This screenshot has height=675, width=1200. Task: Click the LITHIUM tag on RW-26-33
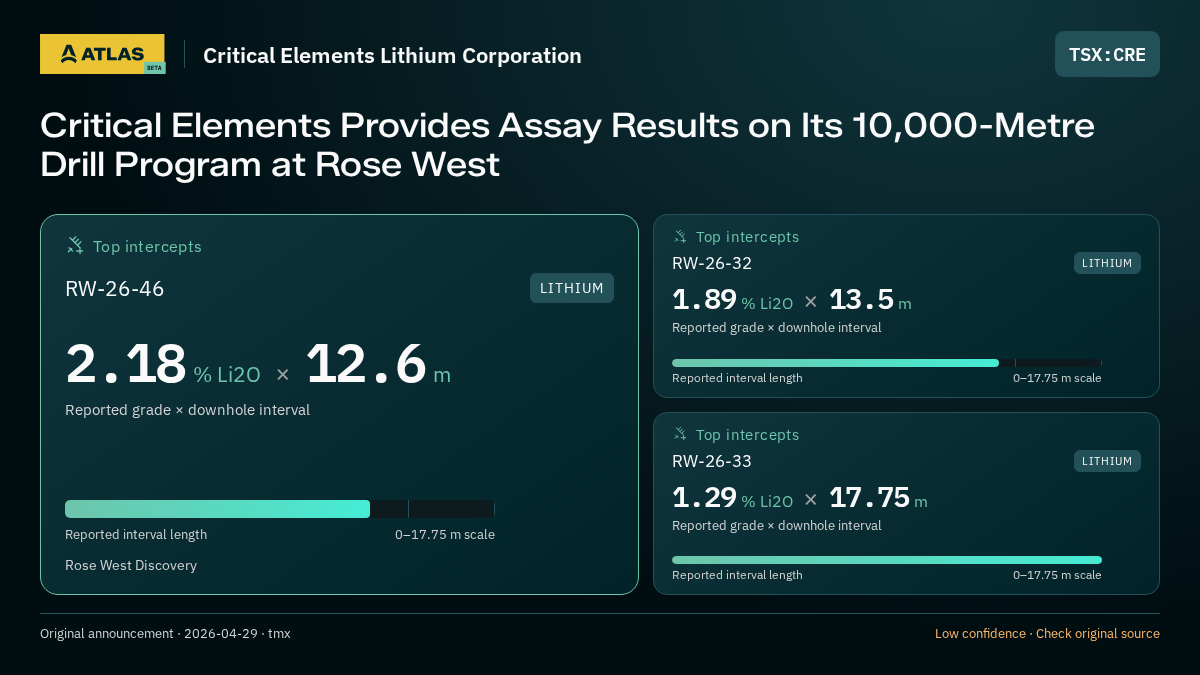click(1107, 461)
